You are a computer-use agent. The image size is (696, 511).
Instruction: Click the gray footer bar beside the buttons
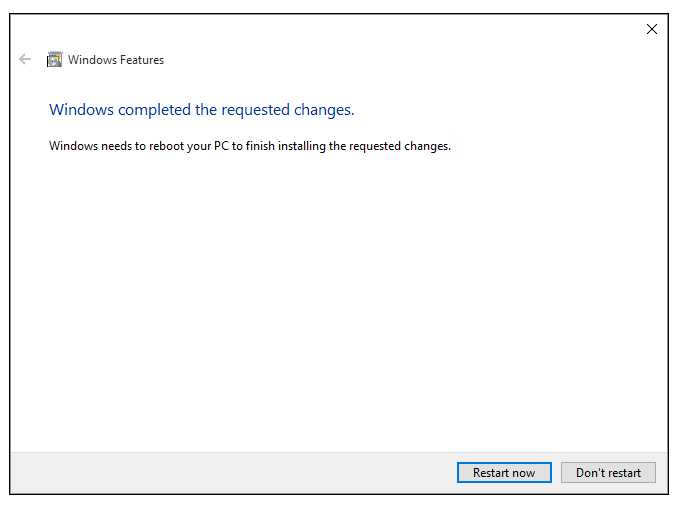231,473
